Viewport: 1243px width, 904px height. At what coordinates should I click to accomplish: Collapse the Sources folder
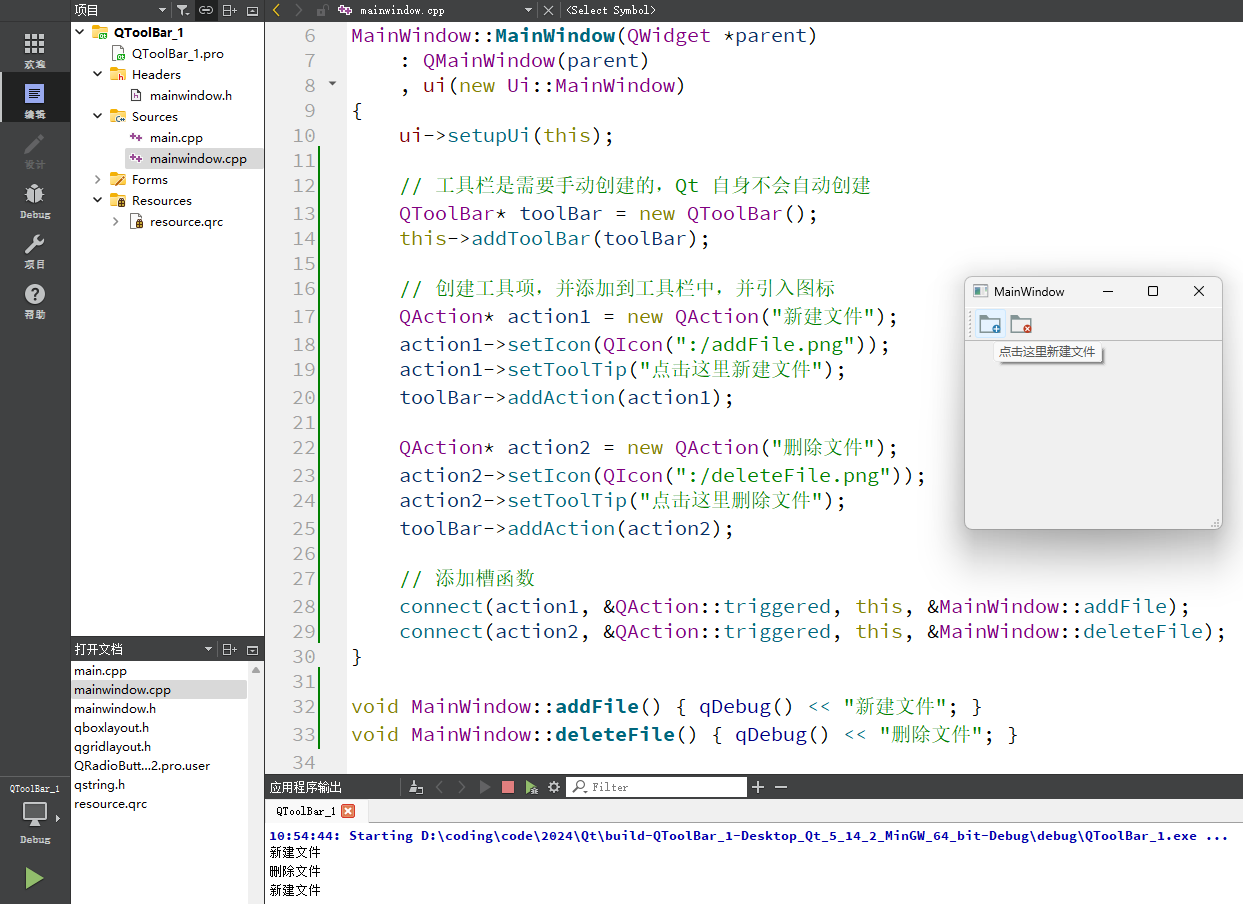tap(97, 116)
